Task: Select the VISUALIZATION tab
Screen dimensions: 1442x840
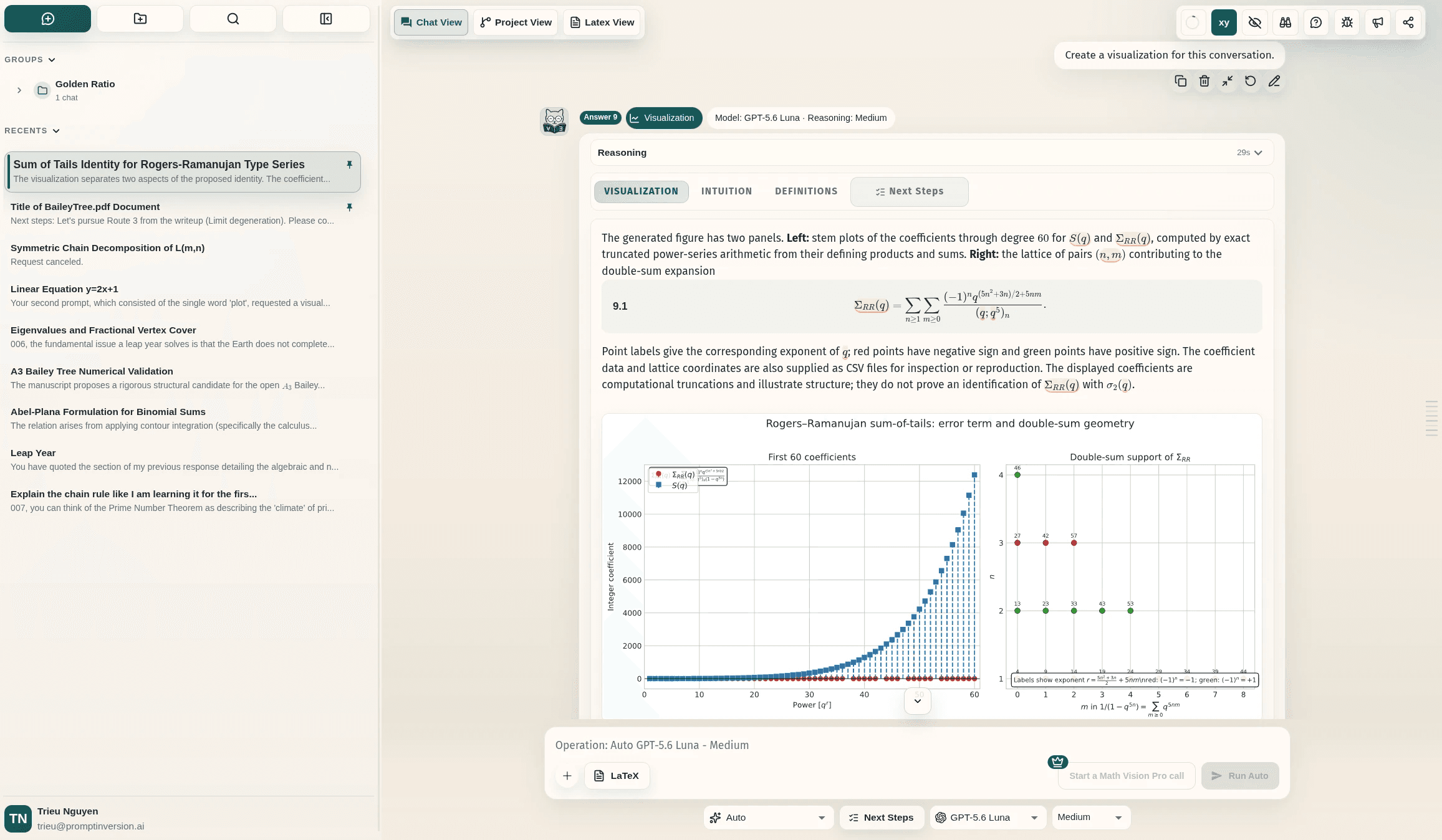Action: point(641,191)
